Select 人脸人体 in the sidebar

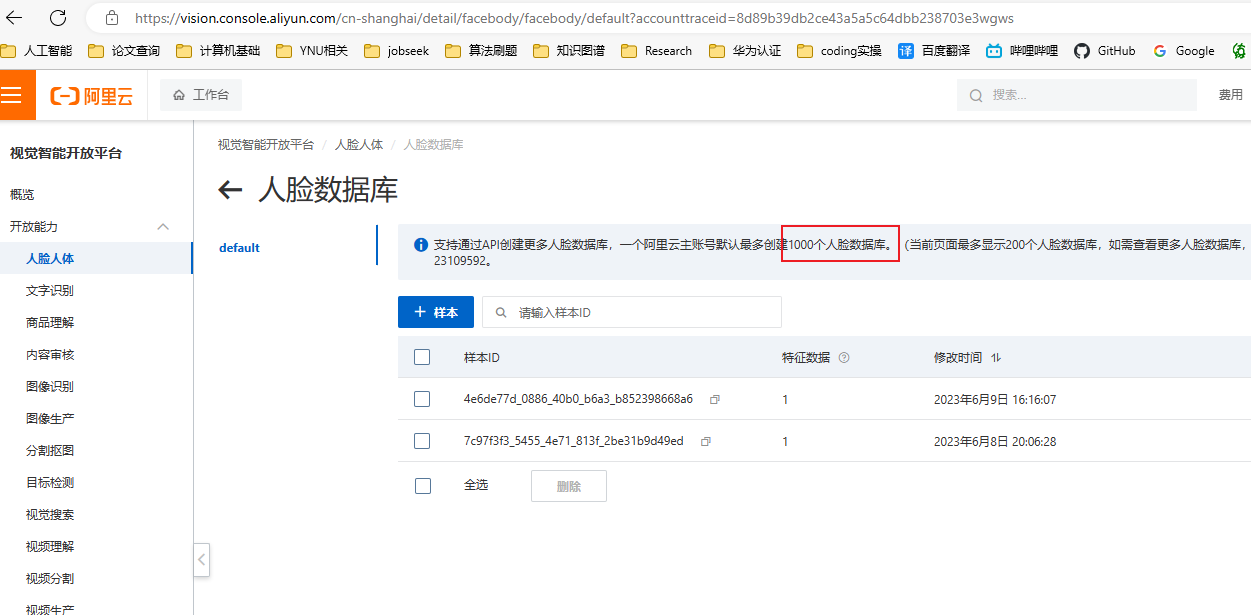pos(96,258)
